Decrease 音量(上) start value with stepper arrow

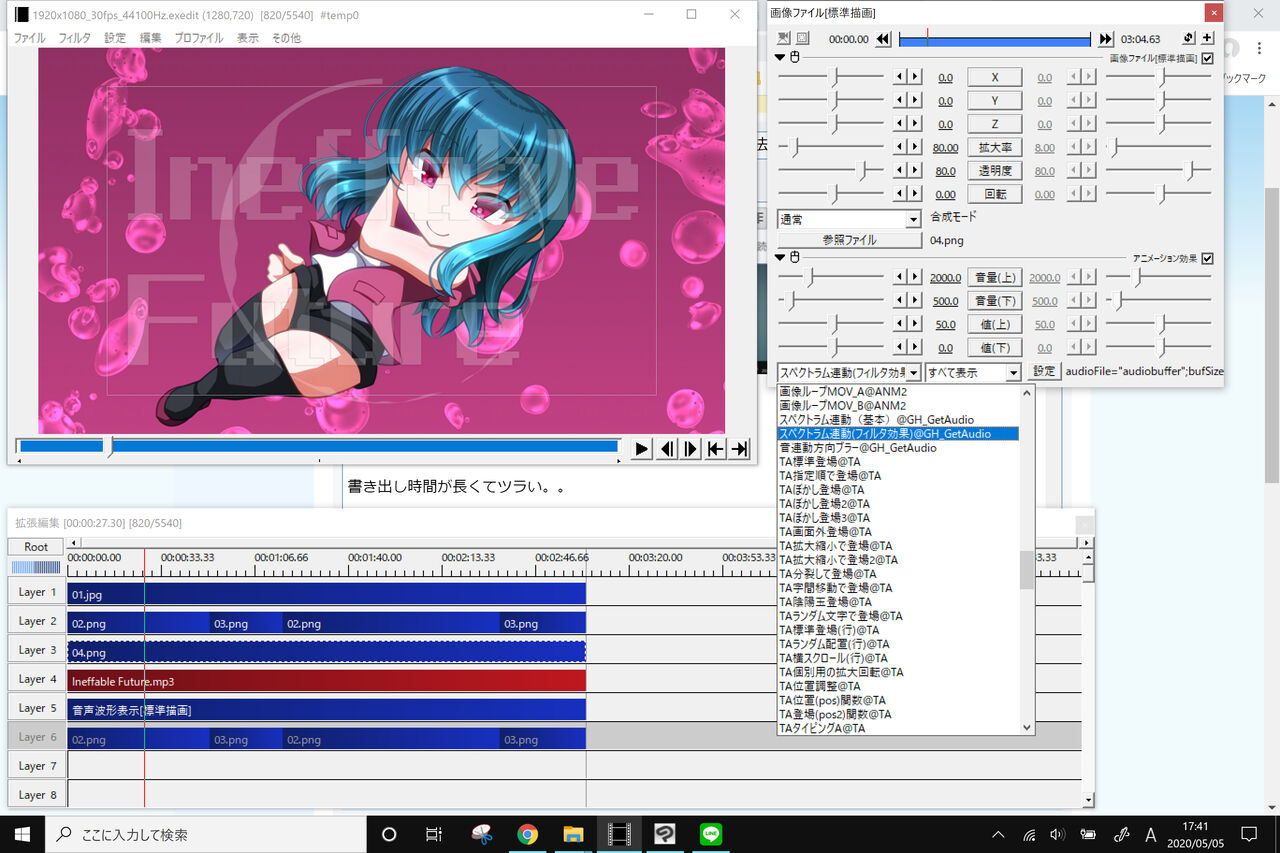click(900, 277)
